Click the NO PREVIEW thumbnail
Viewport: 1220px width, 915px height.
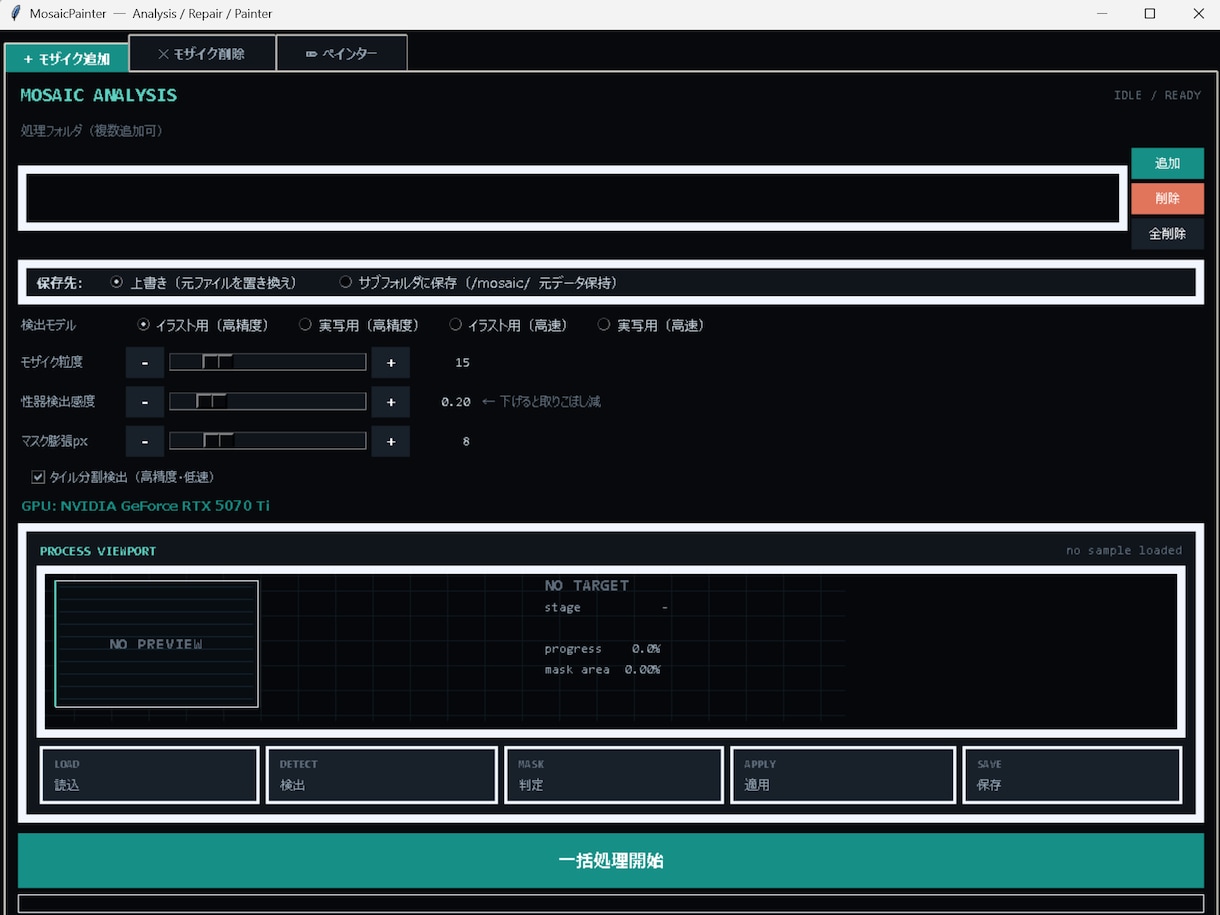tap(156, 644)
